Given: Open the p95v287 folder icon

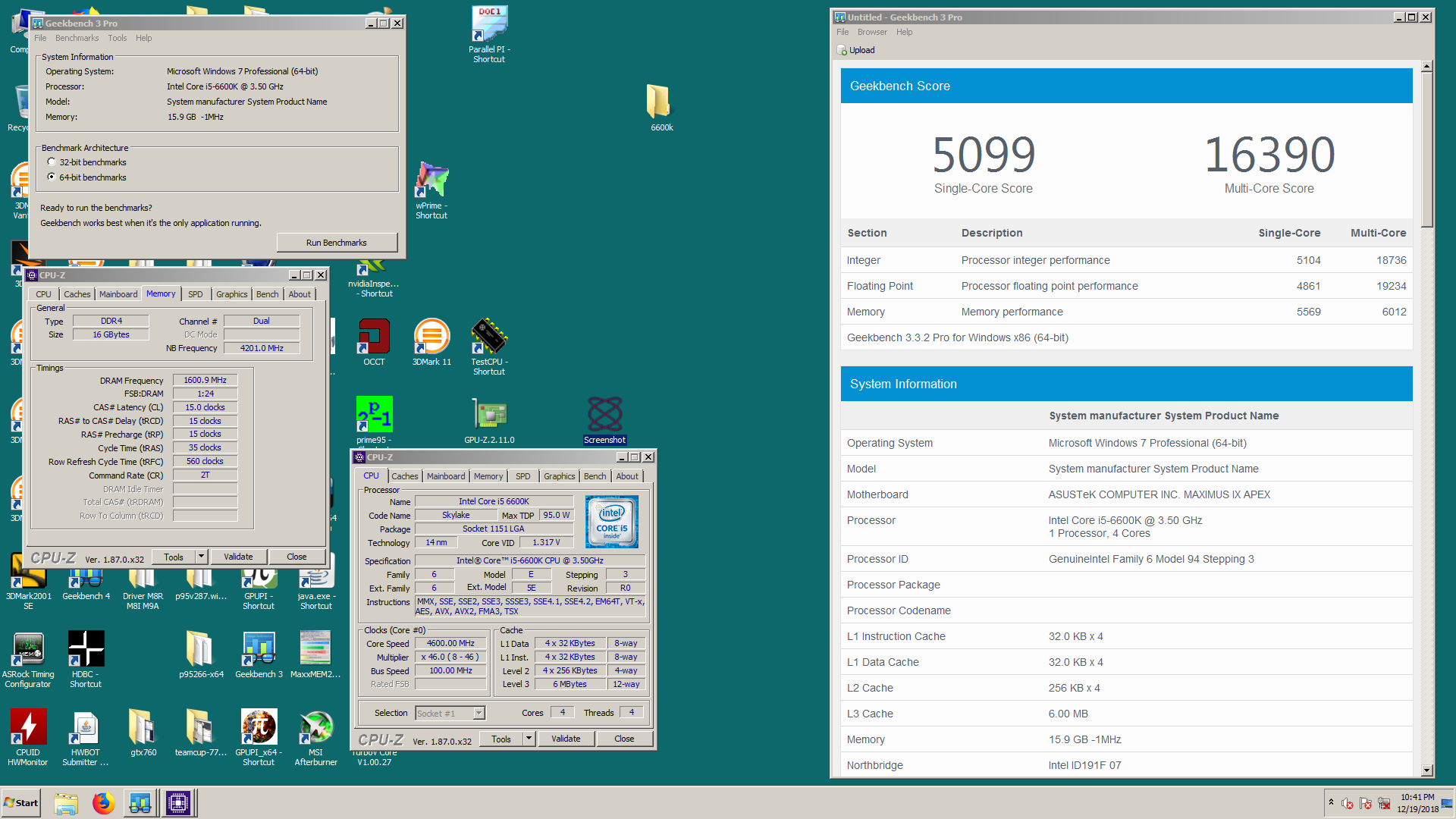Looking at the screenshot, I should 201,585.
